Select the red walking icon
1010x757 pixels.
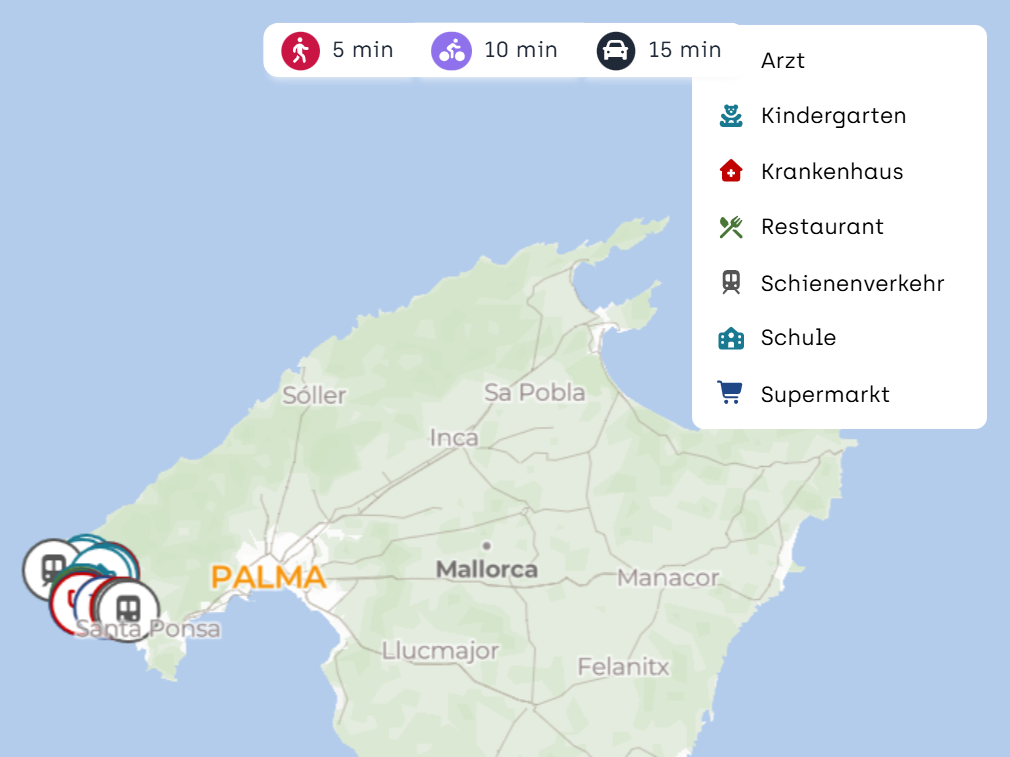tap(300, 50)
